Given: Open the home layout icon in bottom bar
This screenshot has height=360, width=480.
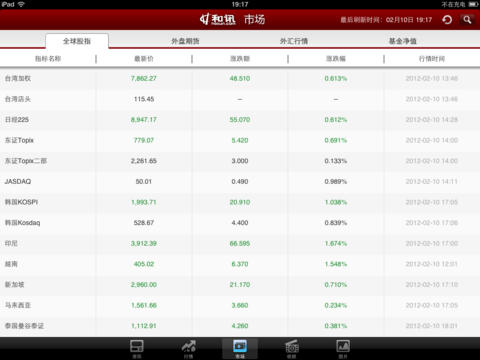Looking at the screenshot, I should point(137,348).
